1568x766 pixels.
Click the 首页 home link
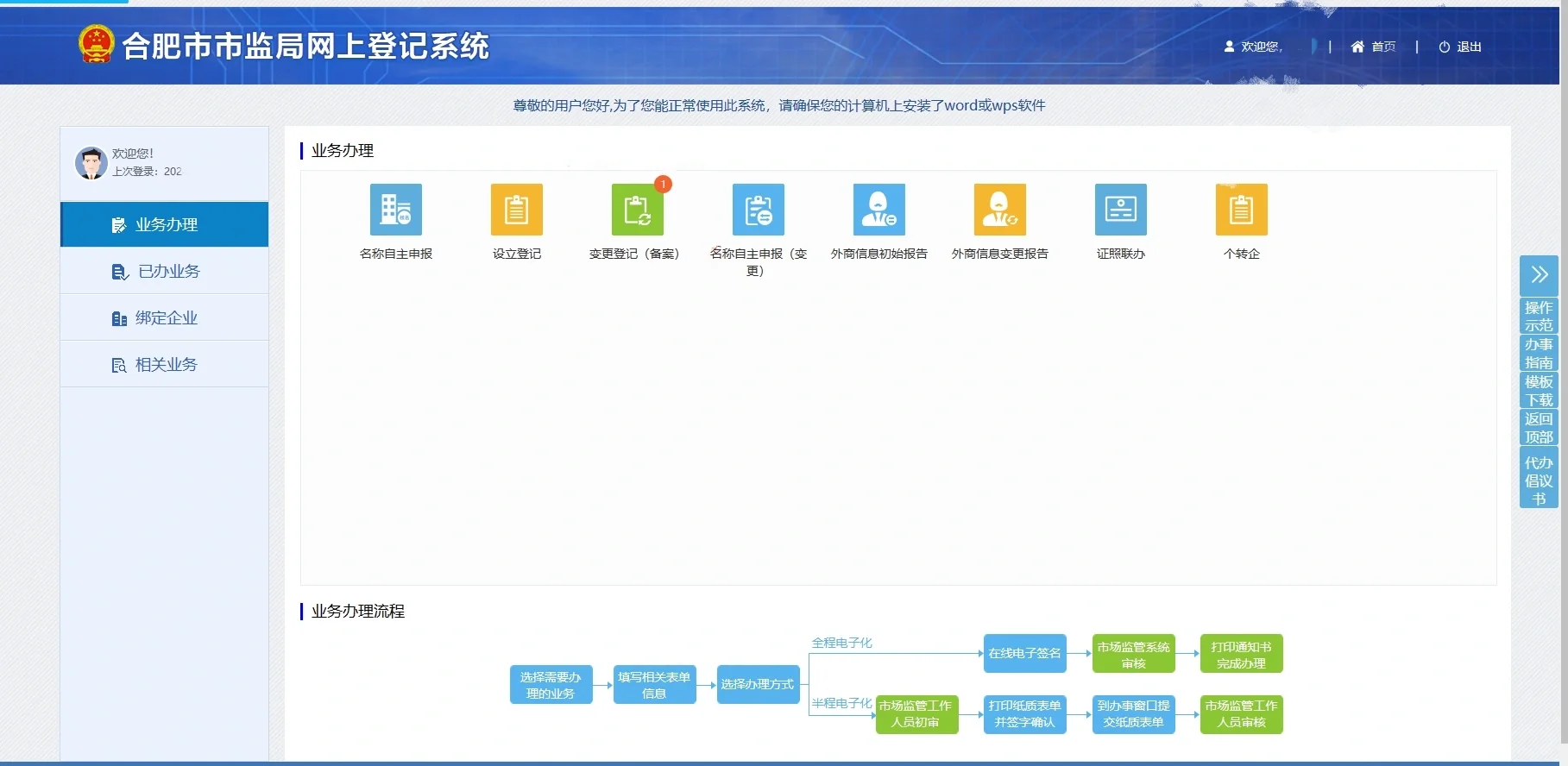[1374, 47]
